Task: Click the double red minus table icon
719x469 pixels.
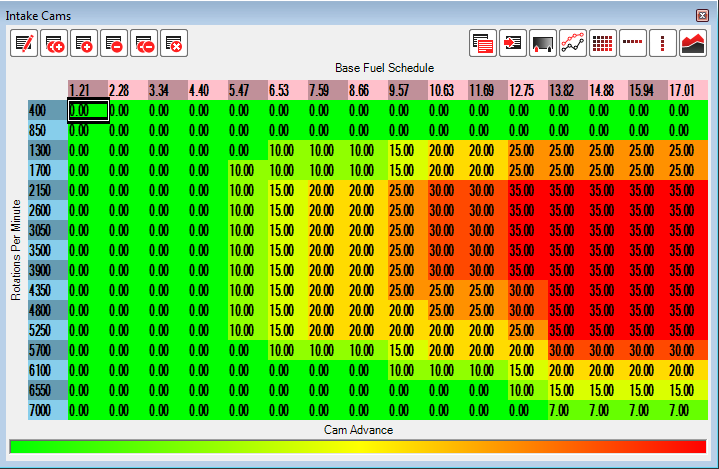Action: [x=144, y=44]
